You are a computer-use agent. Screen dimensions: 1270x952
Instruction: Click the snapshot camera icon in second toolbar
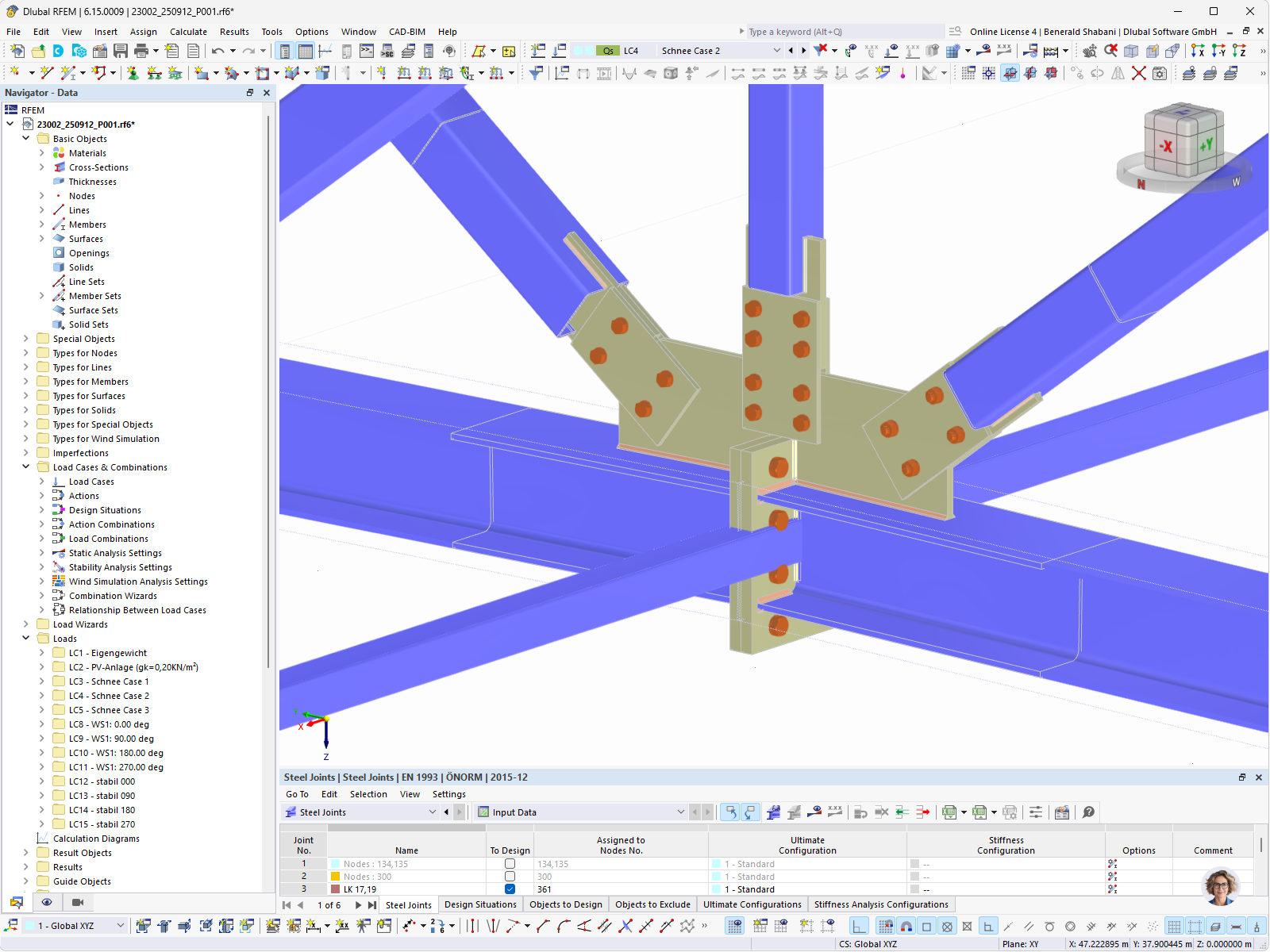point(1160,73)
